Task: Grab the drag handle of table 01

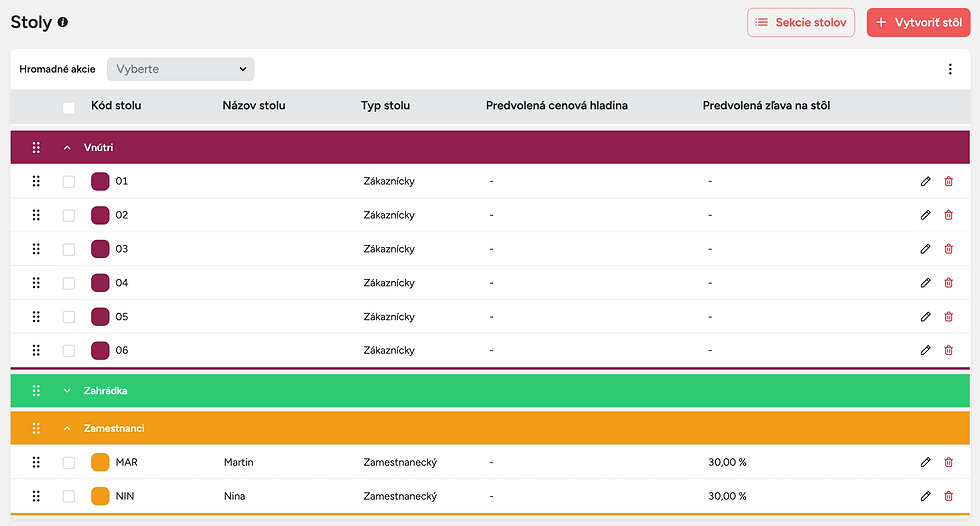Action: coord(36,181)
